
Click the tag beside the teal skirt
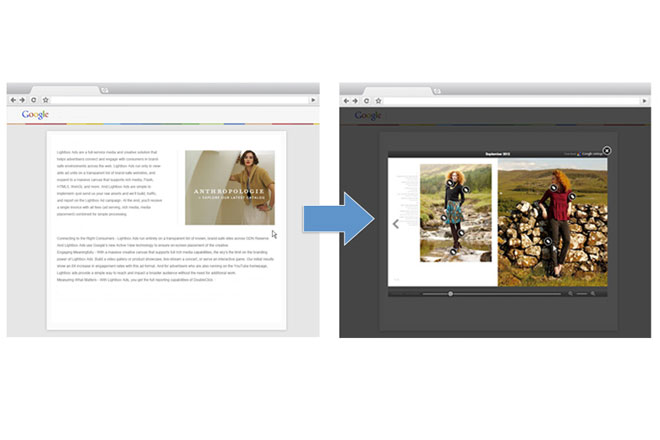[444, 218]
